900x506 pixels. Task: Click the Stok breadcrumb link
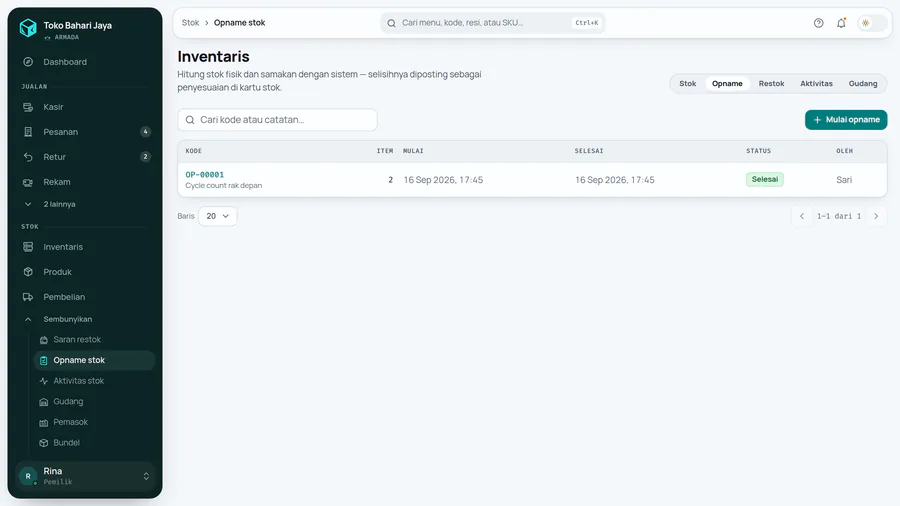[x=190, y=23]
